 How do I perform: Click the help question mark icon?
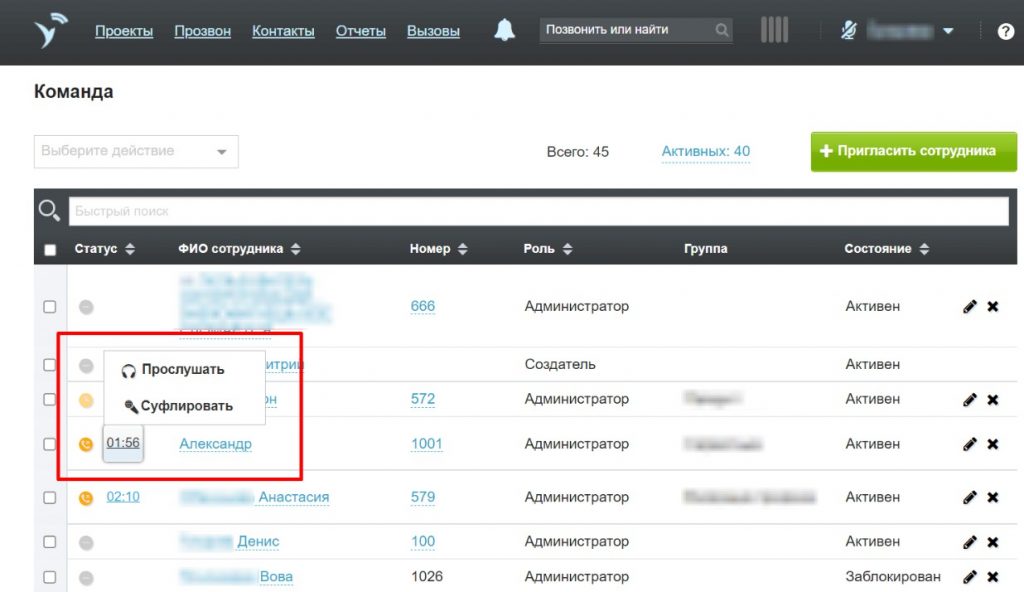[x=1005, y=32]
